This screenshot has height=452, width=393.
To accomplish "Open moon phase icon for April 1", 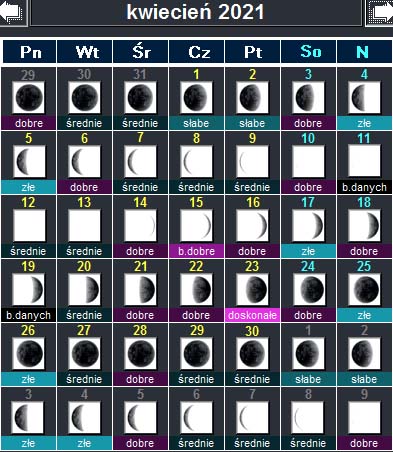I will [196, 98].
